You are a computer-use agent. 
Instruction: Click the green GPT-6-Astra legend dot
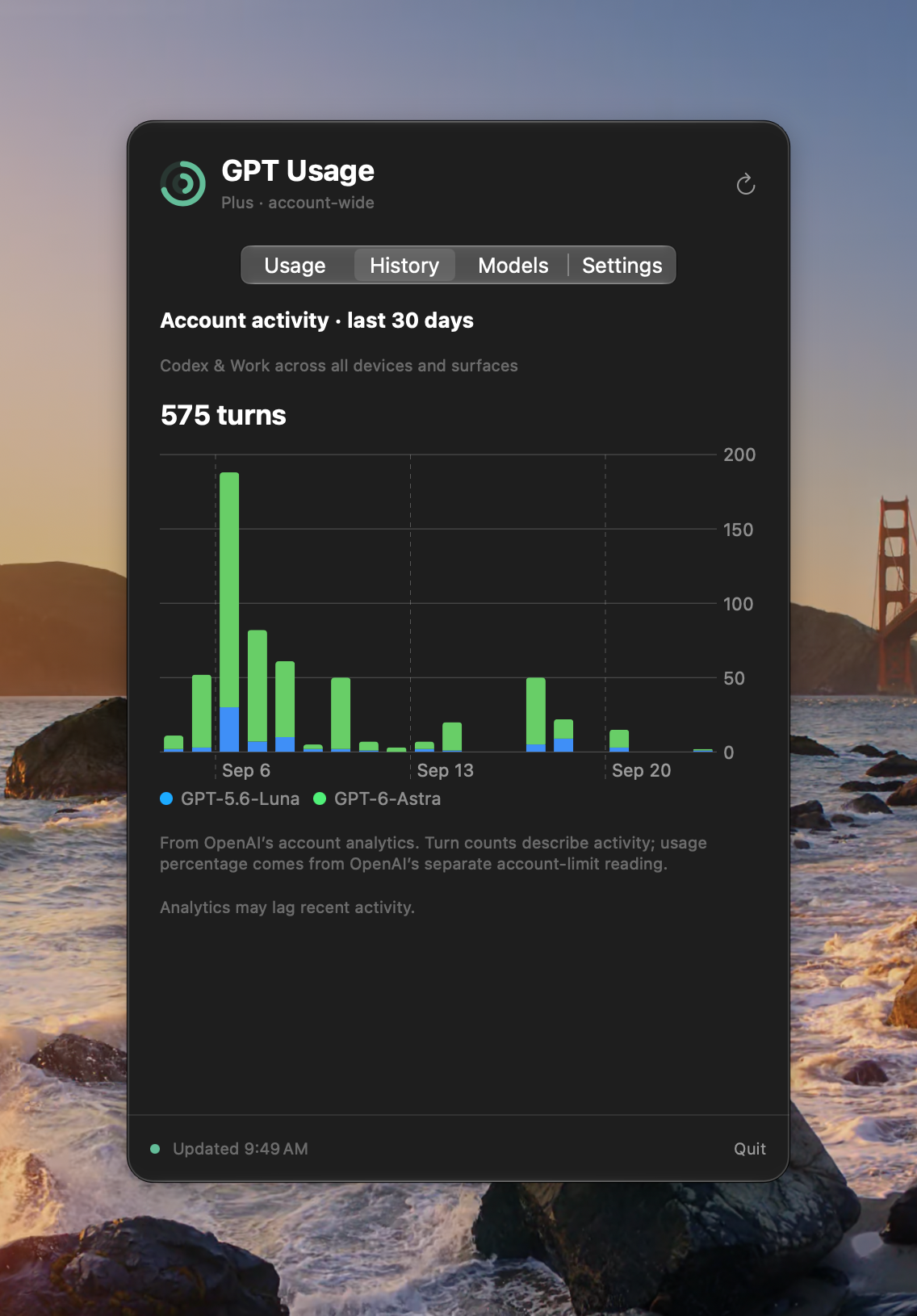(x=320, y=798)
